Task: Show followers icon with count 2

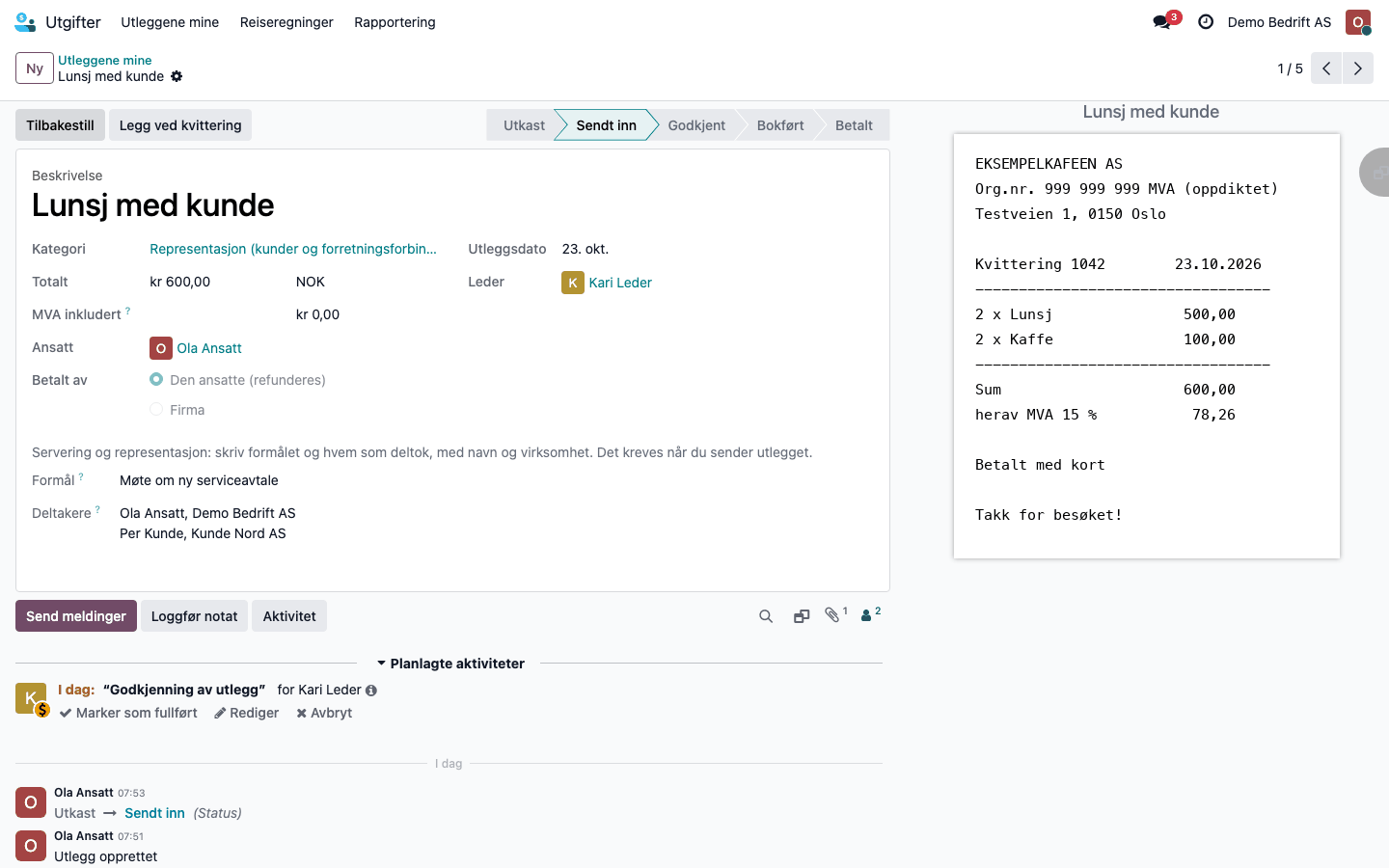Action: click(870, 615)
